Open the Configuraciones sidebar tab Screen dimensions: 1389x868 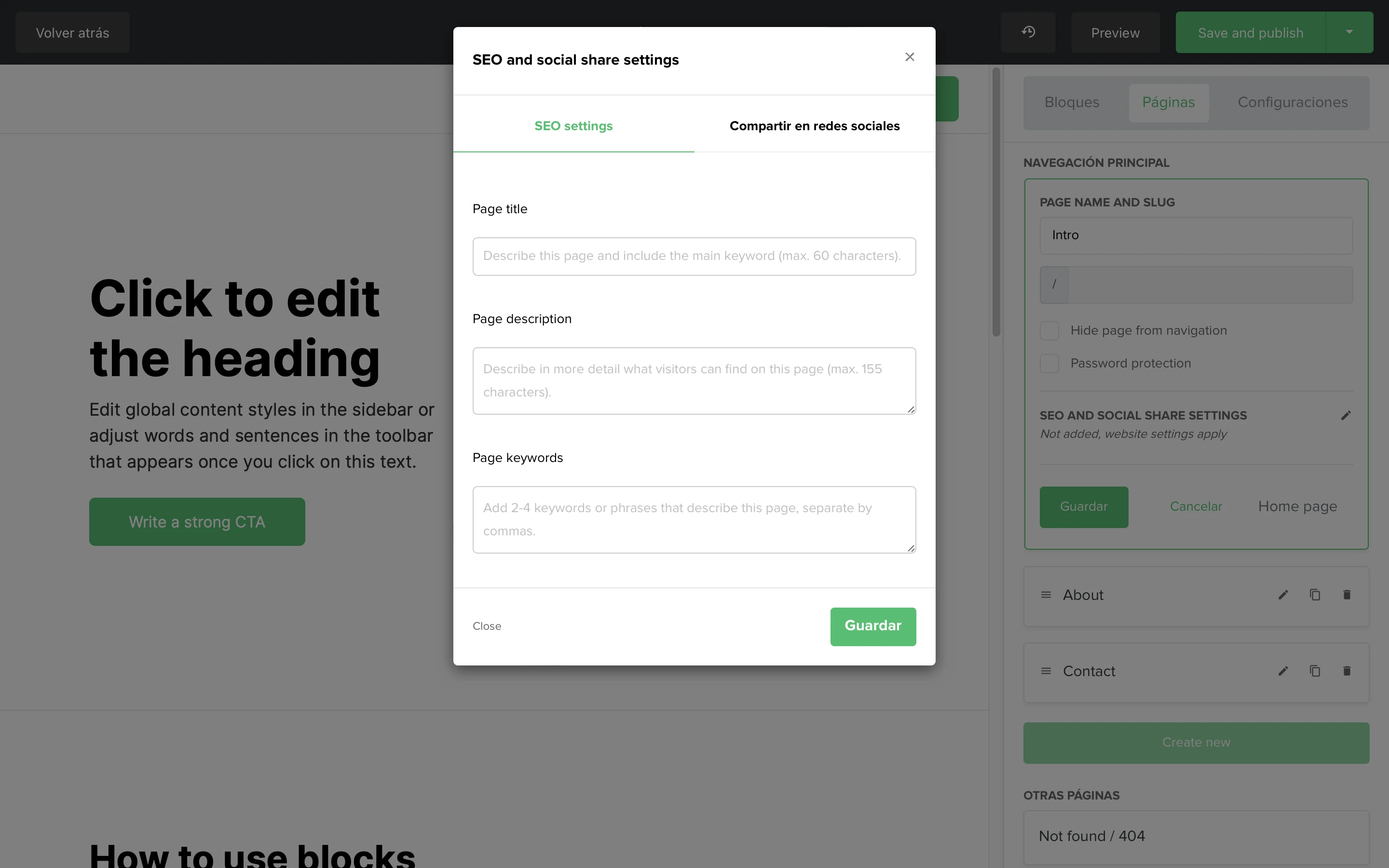1293,102
